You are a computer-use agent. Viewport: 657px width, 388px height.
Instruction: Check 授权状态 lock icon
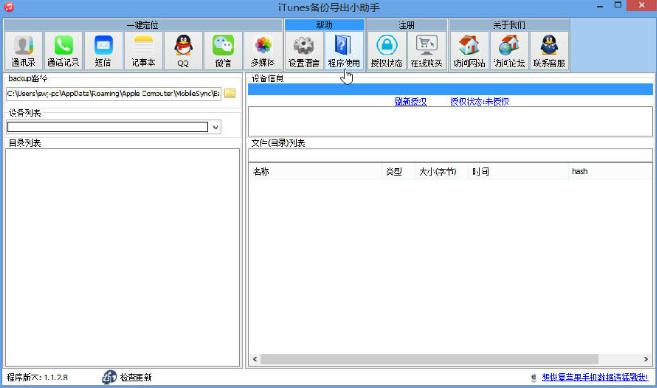coord(386,51)
